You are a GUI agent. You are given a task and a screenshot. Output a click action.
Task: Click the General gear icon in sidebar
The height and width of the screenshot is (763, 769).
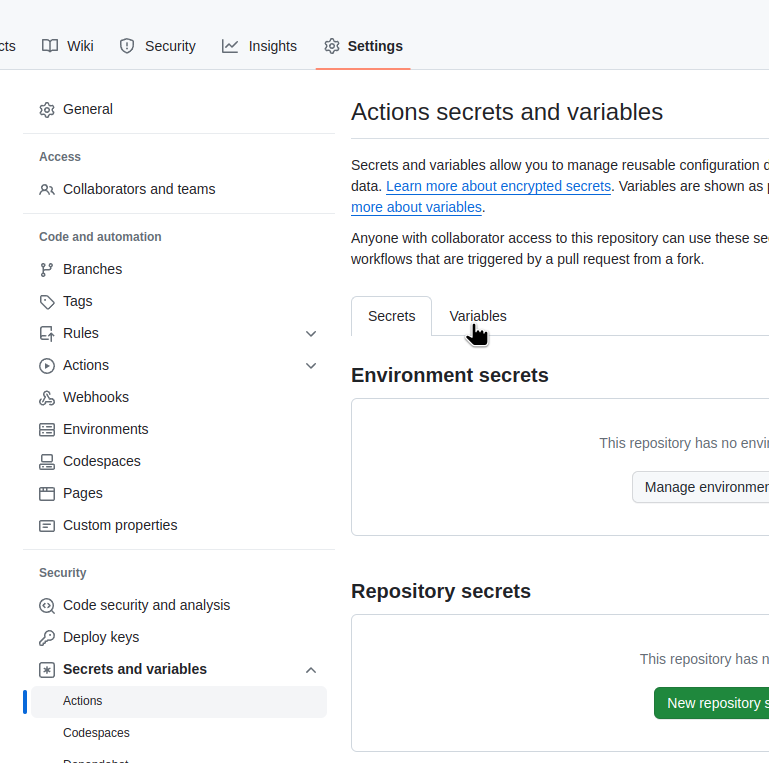coord(47,109)
